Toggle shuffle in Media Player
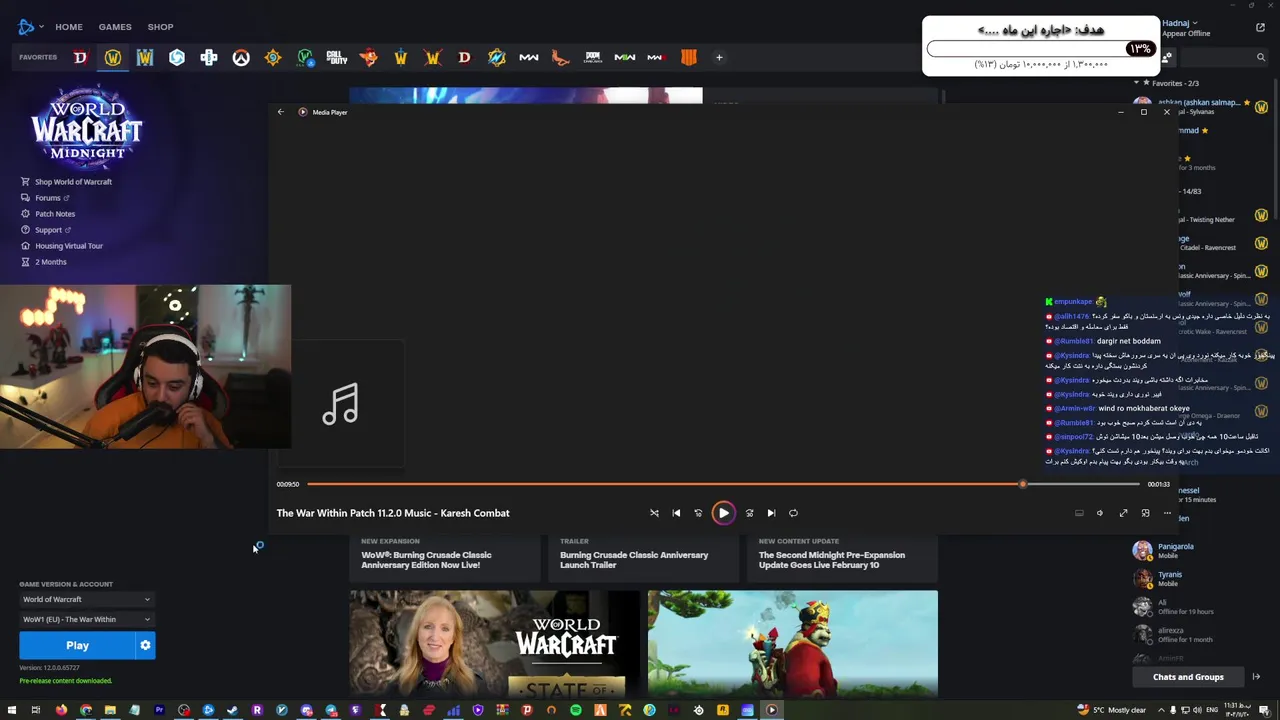This screenshot has width=1280, height=720. (x=654, y=513)
